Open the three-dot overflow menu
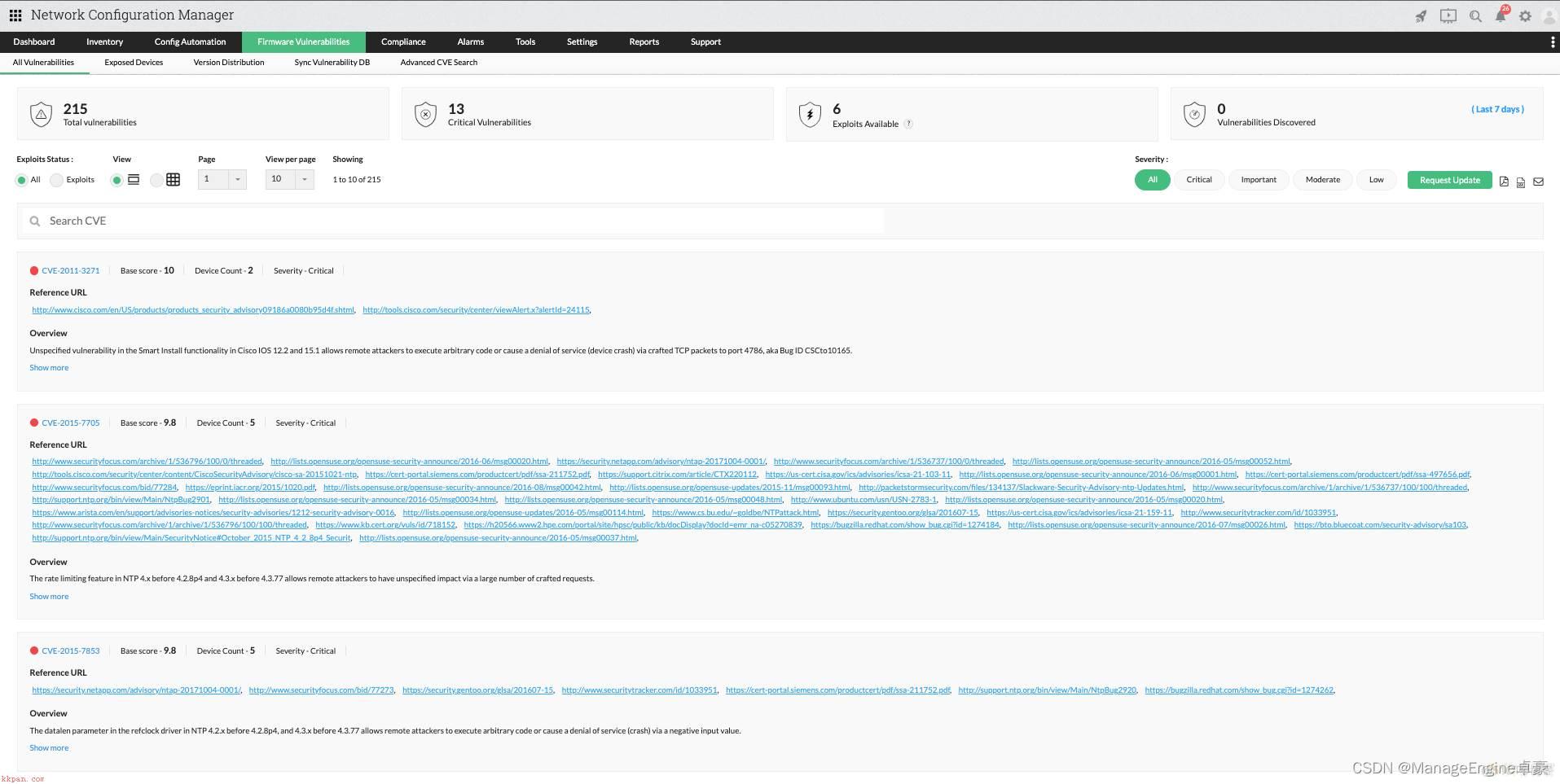The height and width of the screenshot is (784, 1560). point(1552,42)
